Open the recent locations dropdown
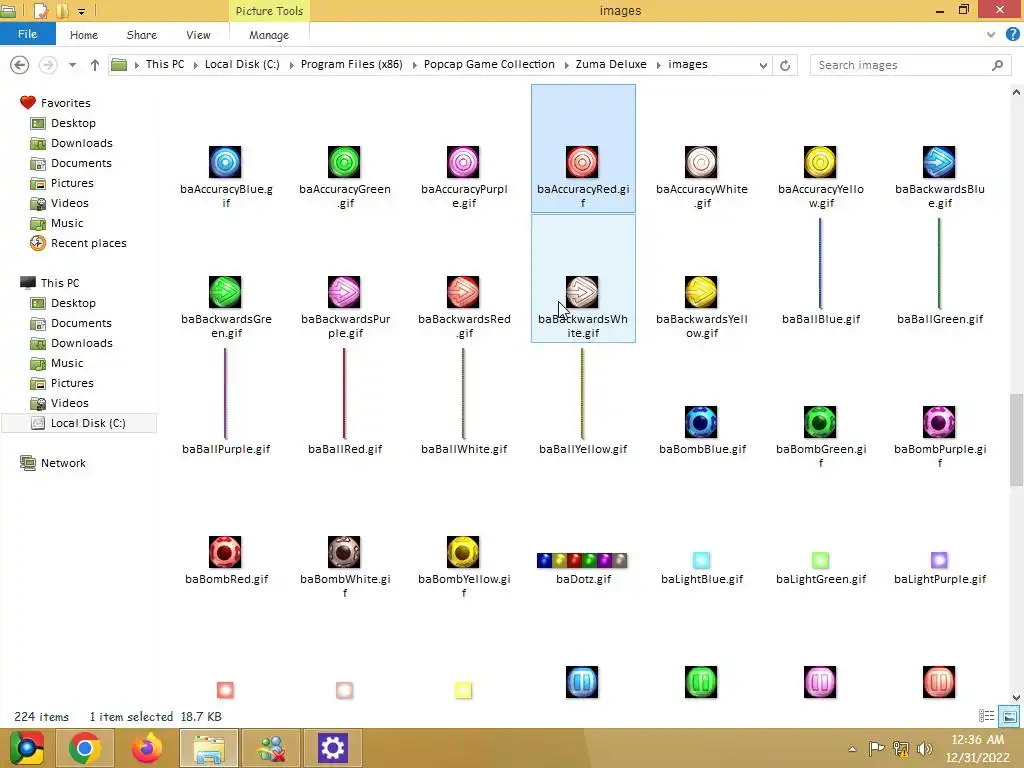Screen dimensions: 1024x768 coord(72,65)
